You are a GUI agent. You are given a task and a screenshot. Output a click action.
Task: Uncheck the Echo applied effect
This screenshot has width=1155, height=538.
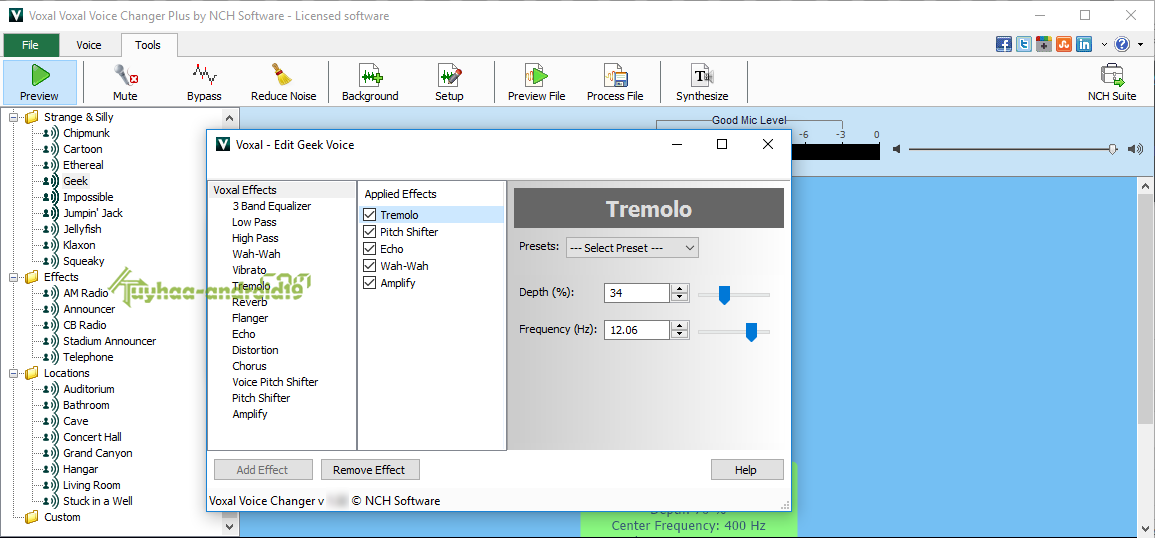pos(370,249)
